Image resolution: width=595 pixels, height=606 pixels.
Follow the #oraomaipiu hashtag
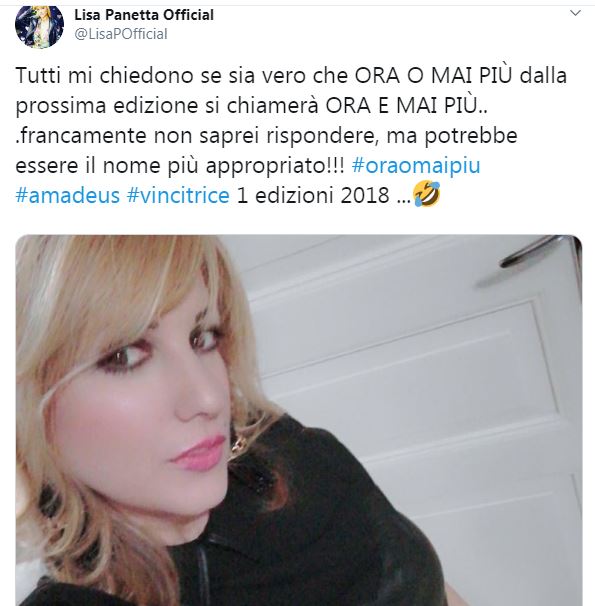point(416,165)
